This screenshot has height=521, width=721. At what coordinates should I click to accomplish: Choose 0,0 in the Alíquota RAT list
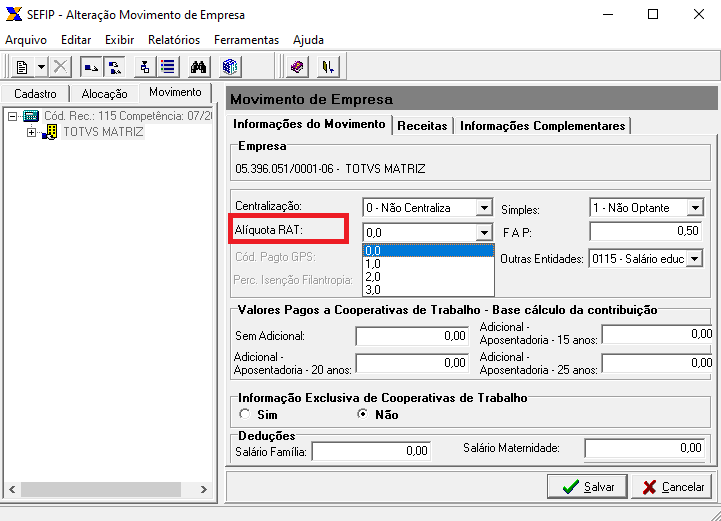[428, 251]
